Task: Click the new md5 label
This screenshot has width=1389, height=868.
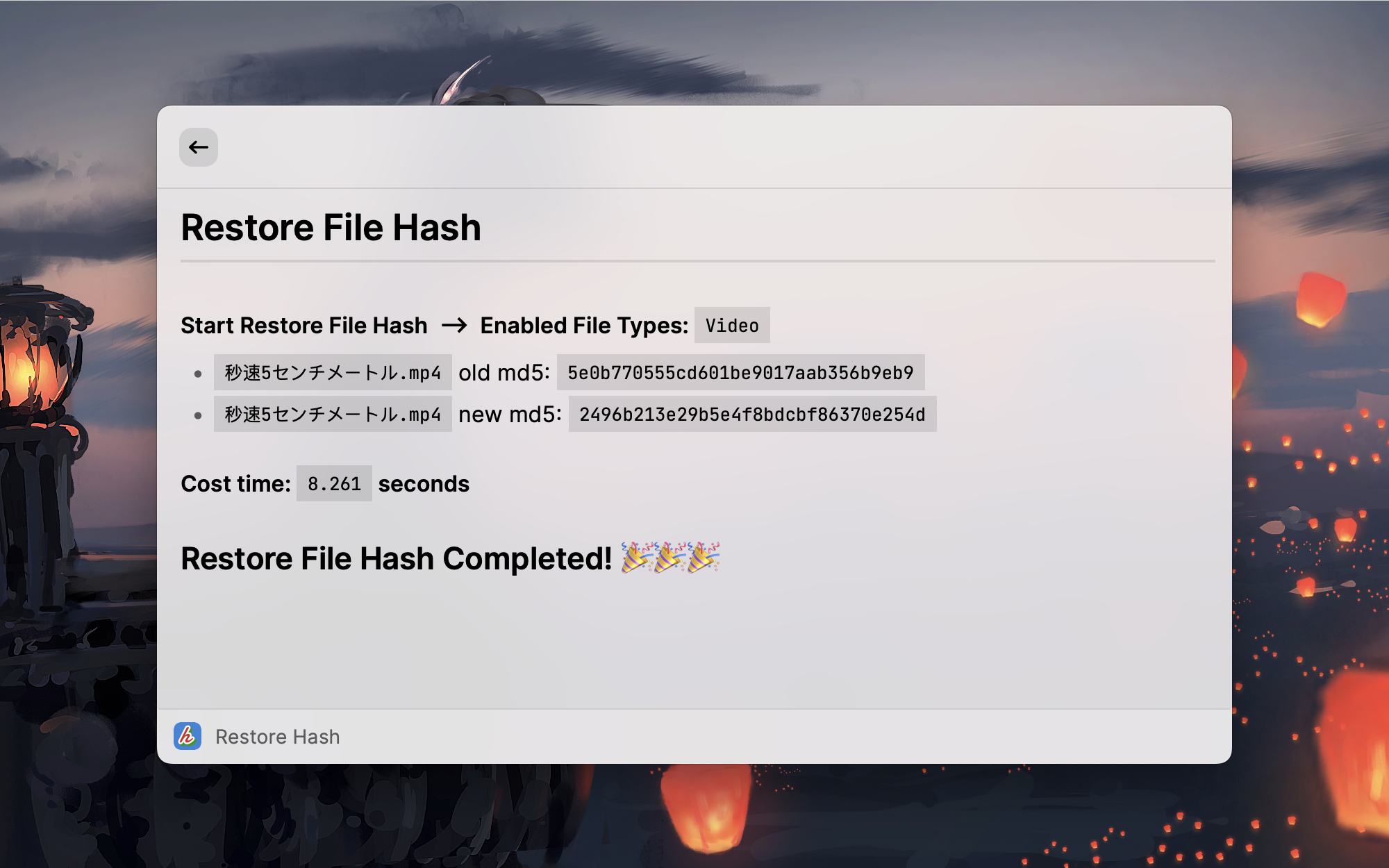Action: coord(510,415)
